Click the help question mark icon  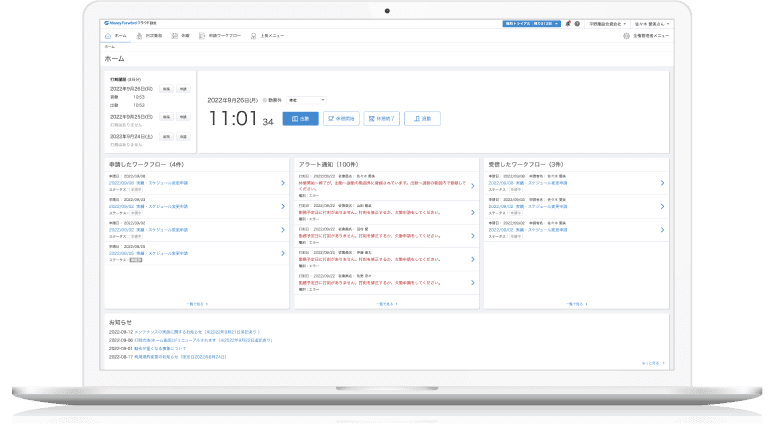pyautogui.click(x=578, y=23)
